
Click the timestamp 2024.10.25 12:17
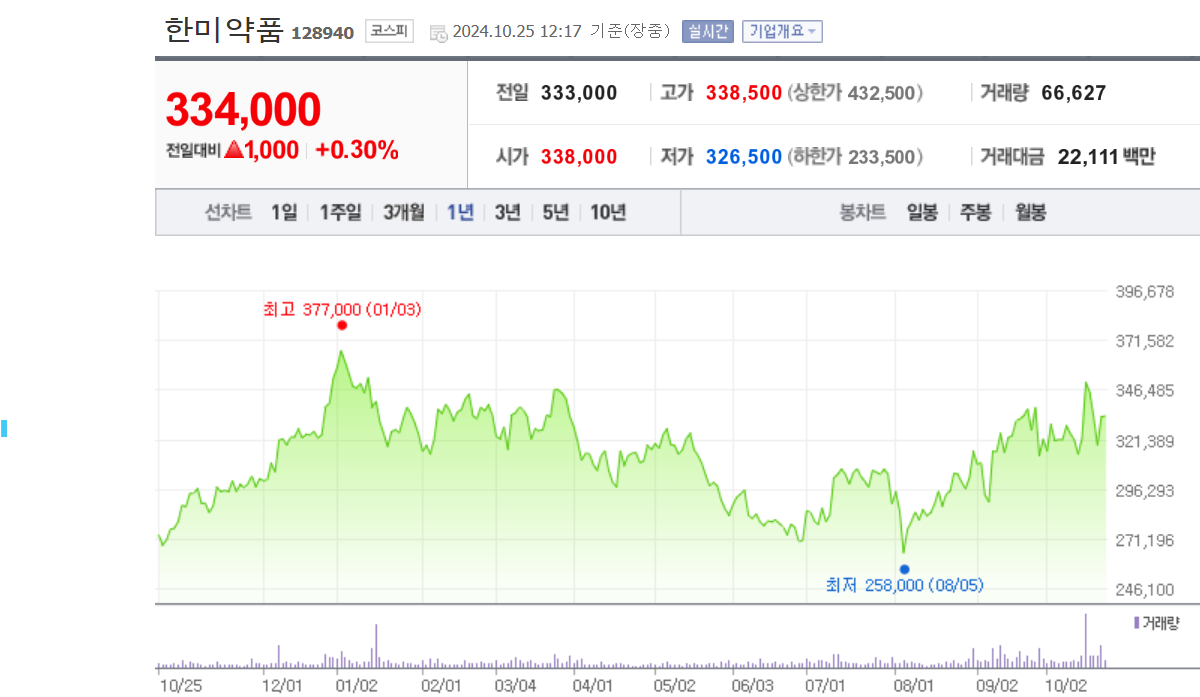pyautogui.click(x=517, y=32)
